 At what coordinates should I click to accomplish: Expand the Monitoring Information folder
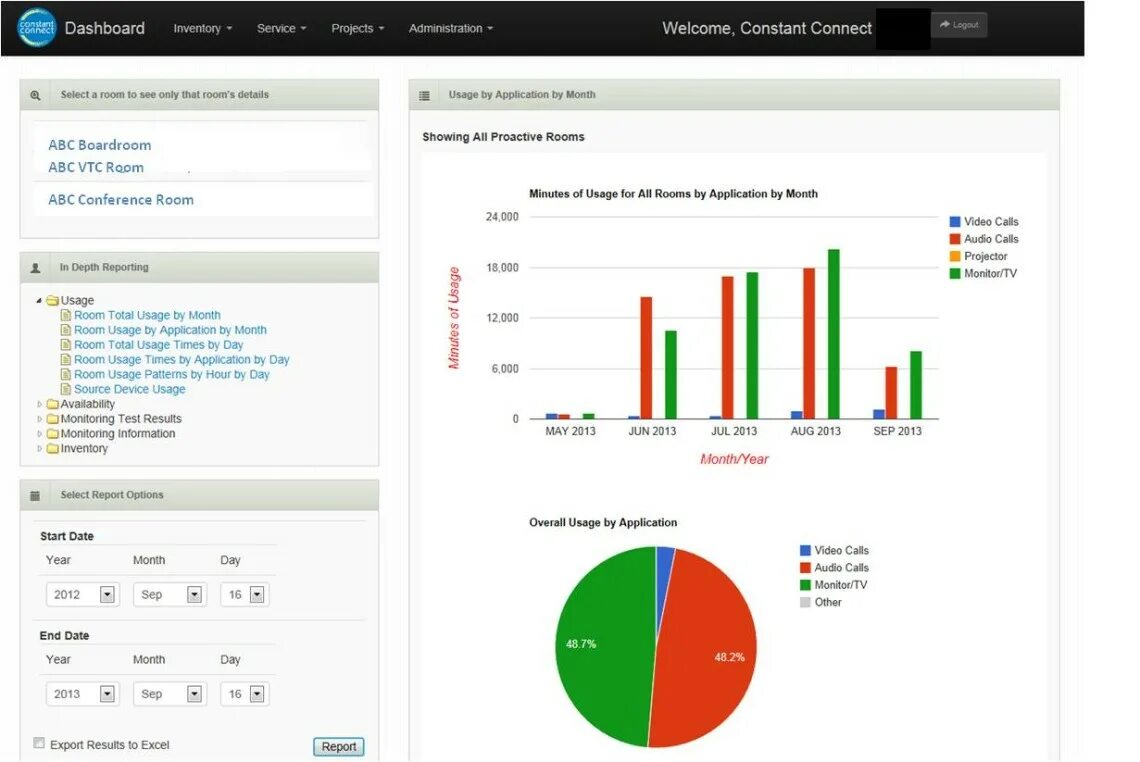click(x=39, y=434)
